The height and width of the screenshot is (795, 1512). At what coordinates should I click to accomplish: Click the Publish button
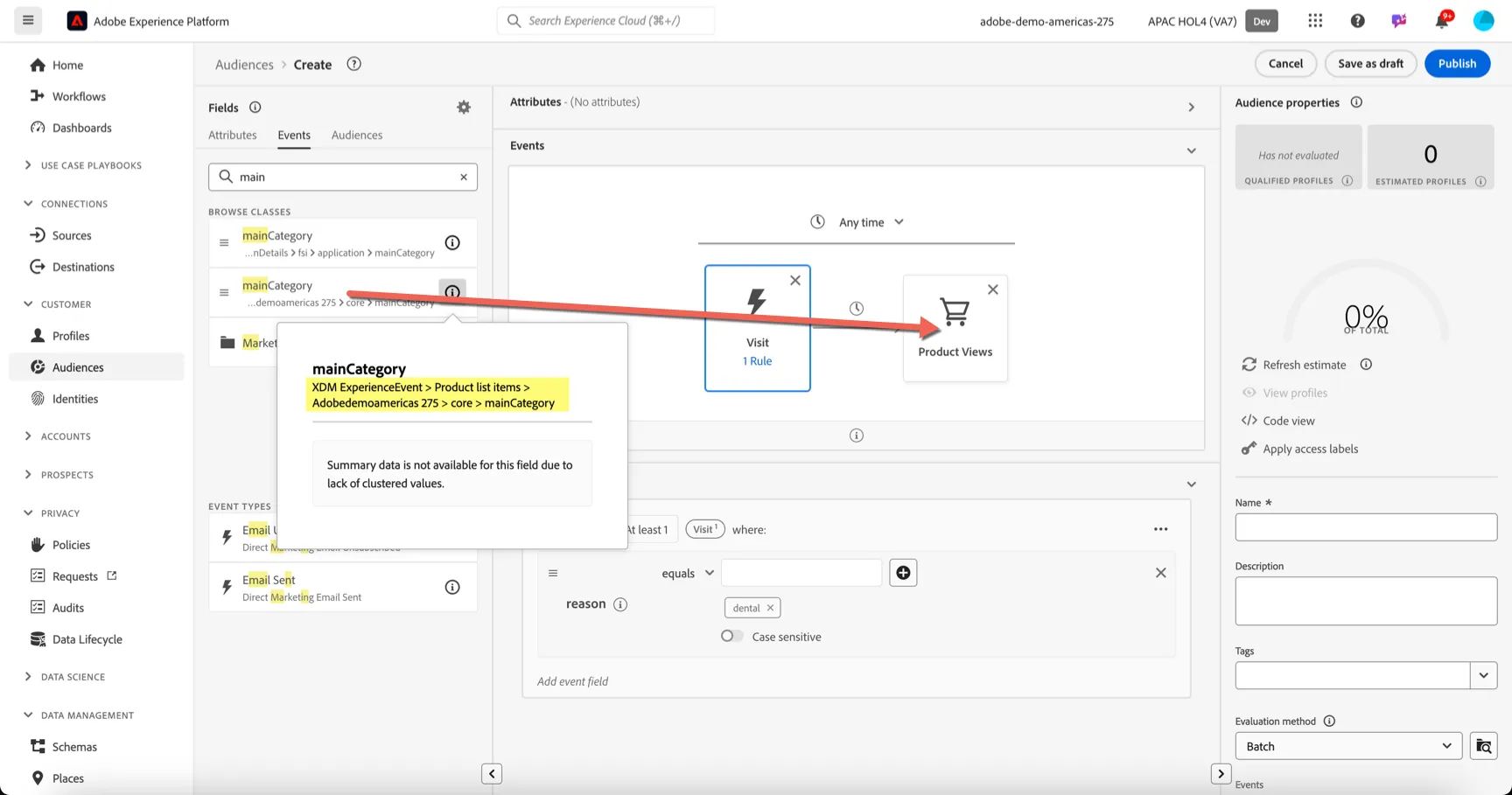pyautogui.click(x=1457, y=63)
